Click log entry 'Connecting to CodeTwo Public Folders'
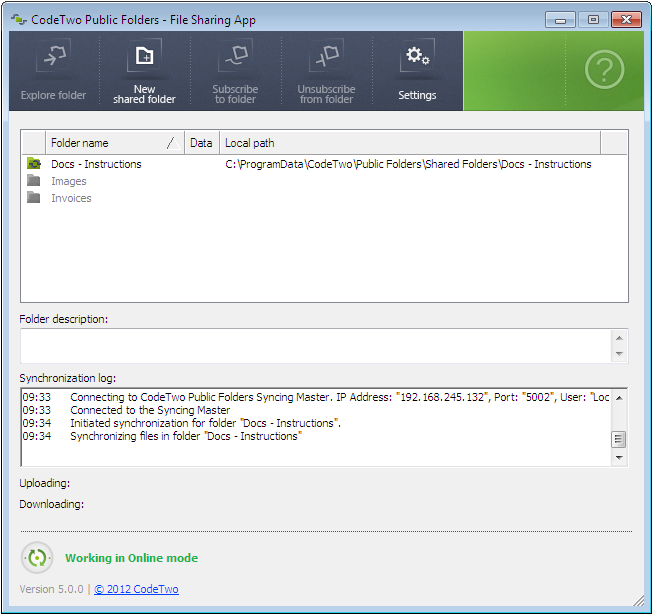653x615 pixels. 339,397
